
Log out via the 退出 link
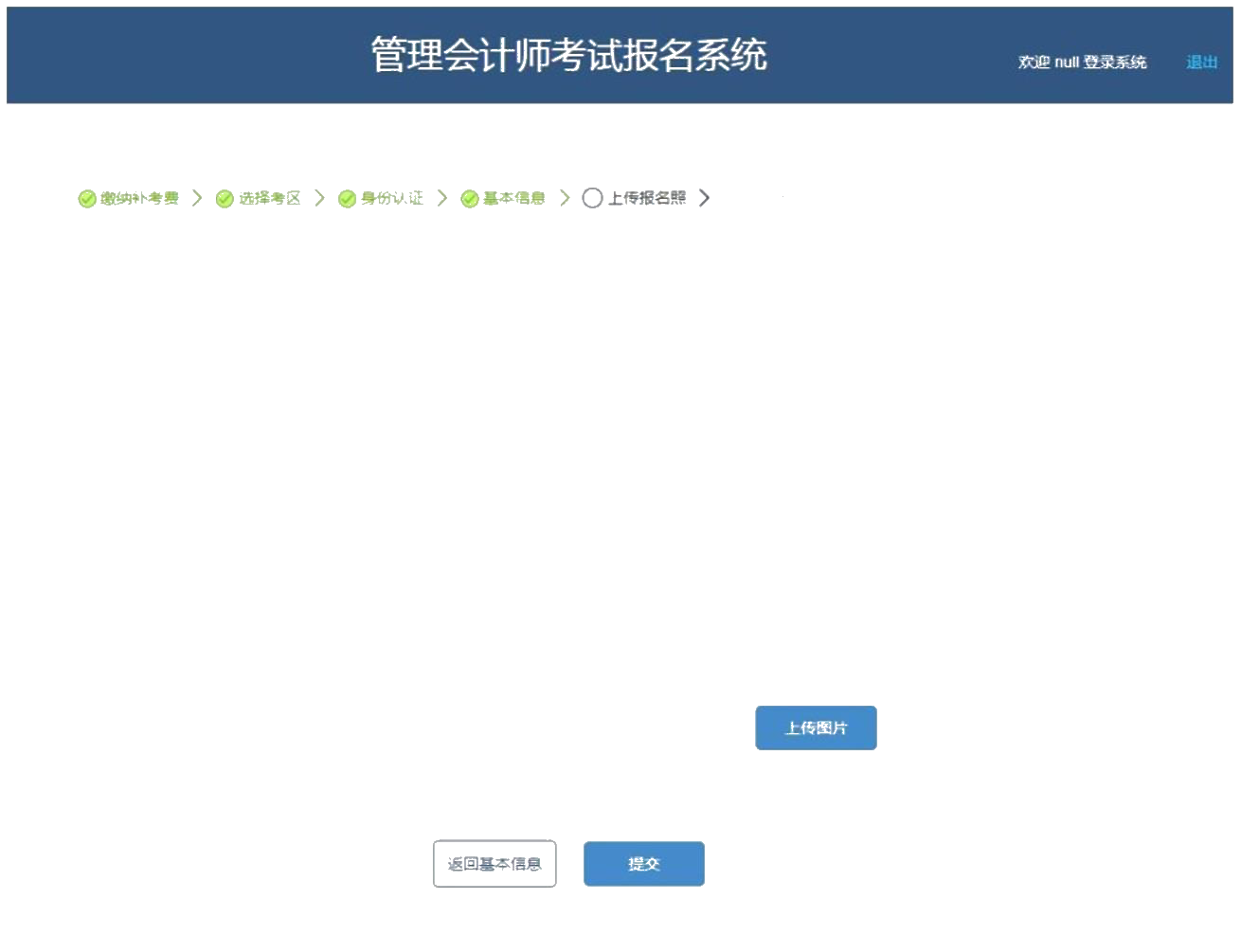[1201, 63]
